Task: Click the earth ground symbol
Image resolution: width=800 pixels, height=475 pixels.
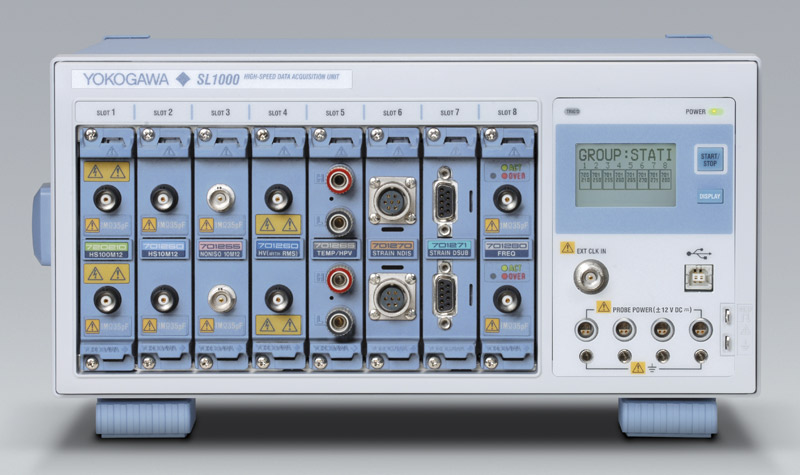Action: pos(652,368)
